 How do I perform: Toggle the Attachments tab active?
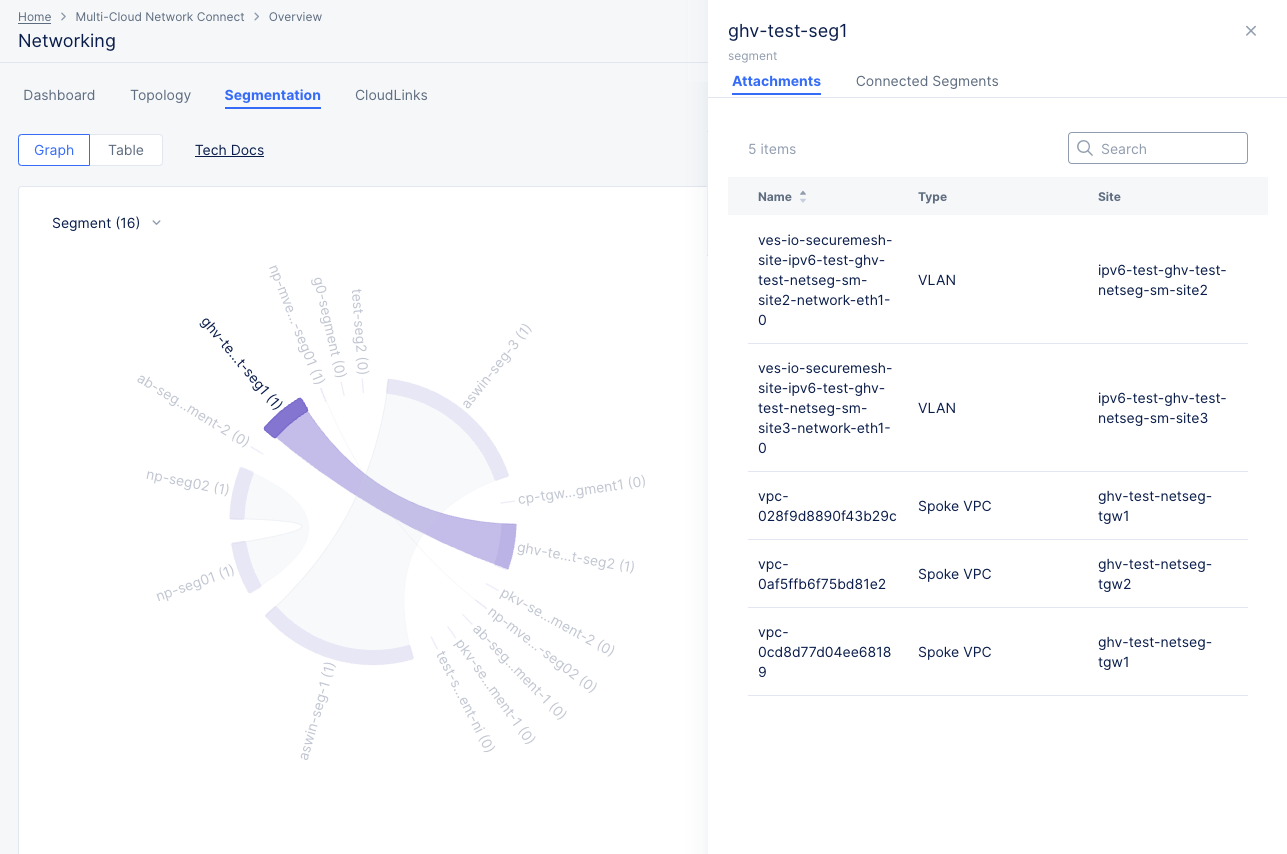(x=776, y=81)
